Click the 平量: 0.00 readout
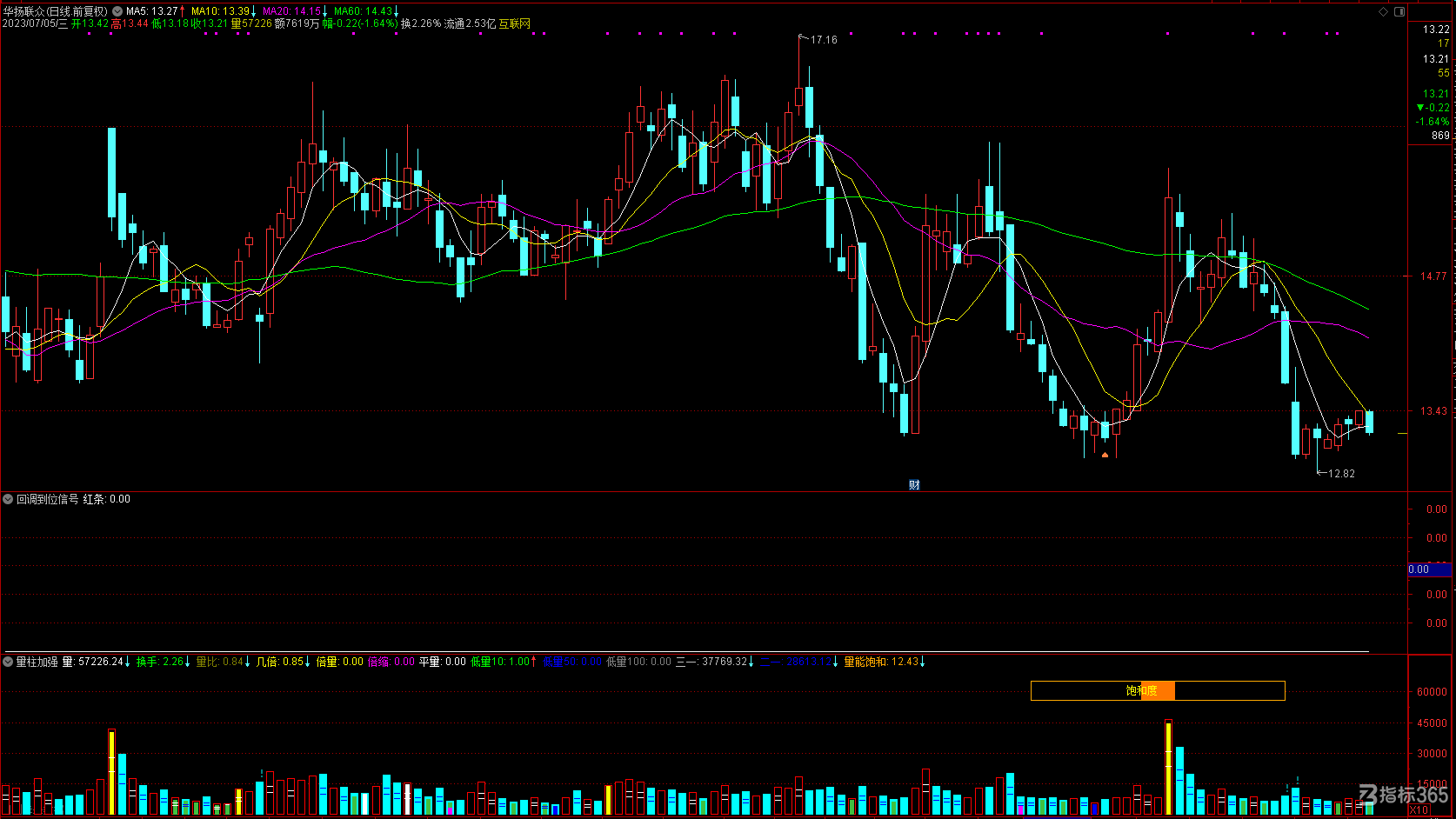Viewport: 1456px width, 819px height. [443, 662]
